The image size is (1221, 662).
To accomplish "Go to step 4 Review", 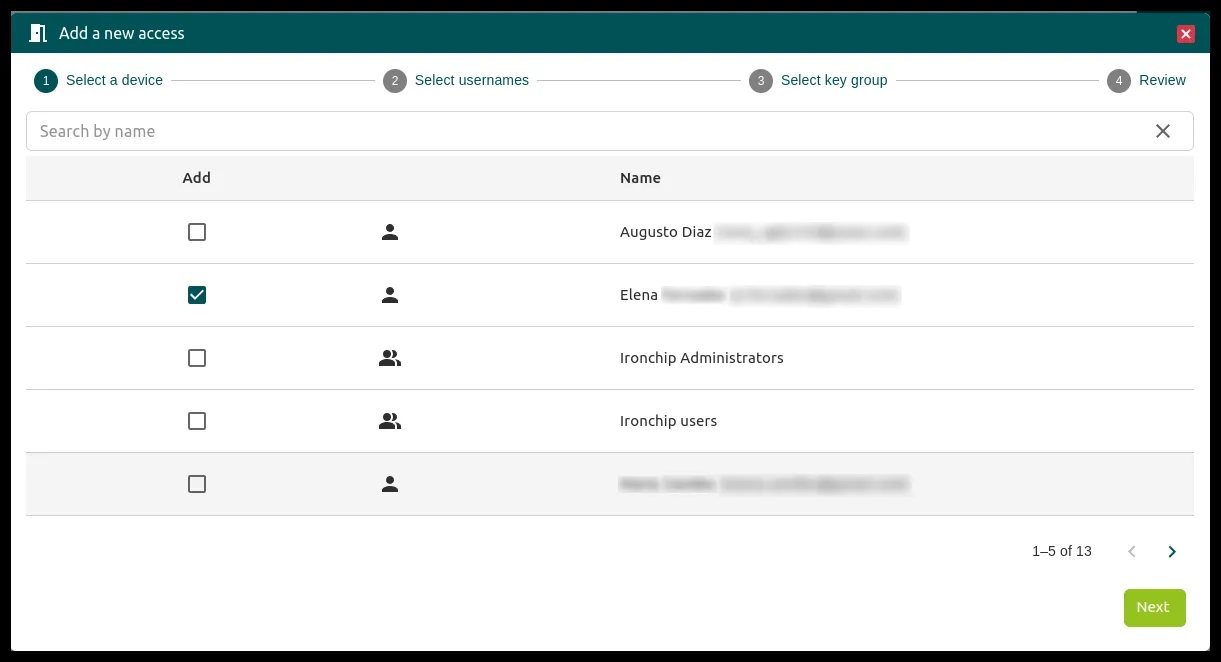I will tap(1147, 80).
